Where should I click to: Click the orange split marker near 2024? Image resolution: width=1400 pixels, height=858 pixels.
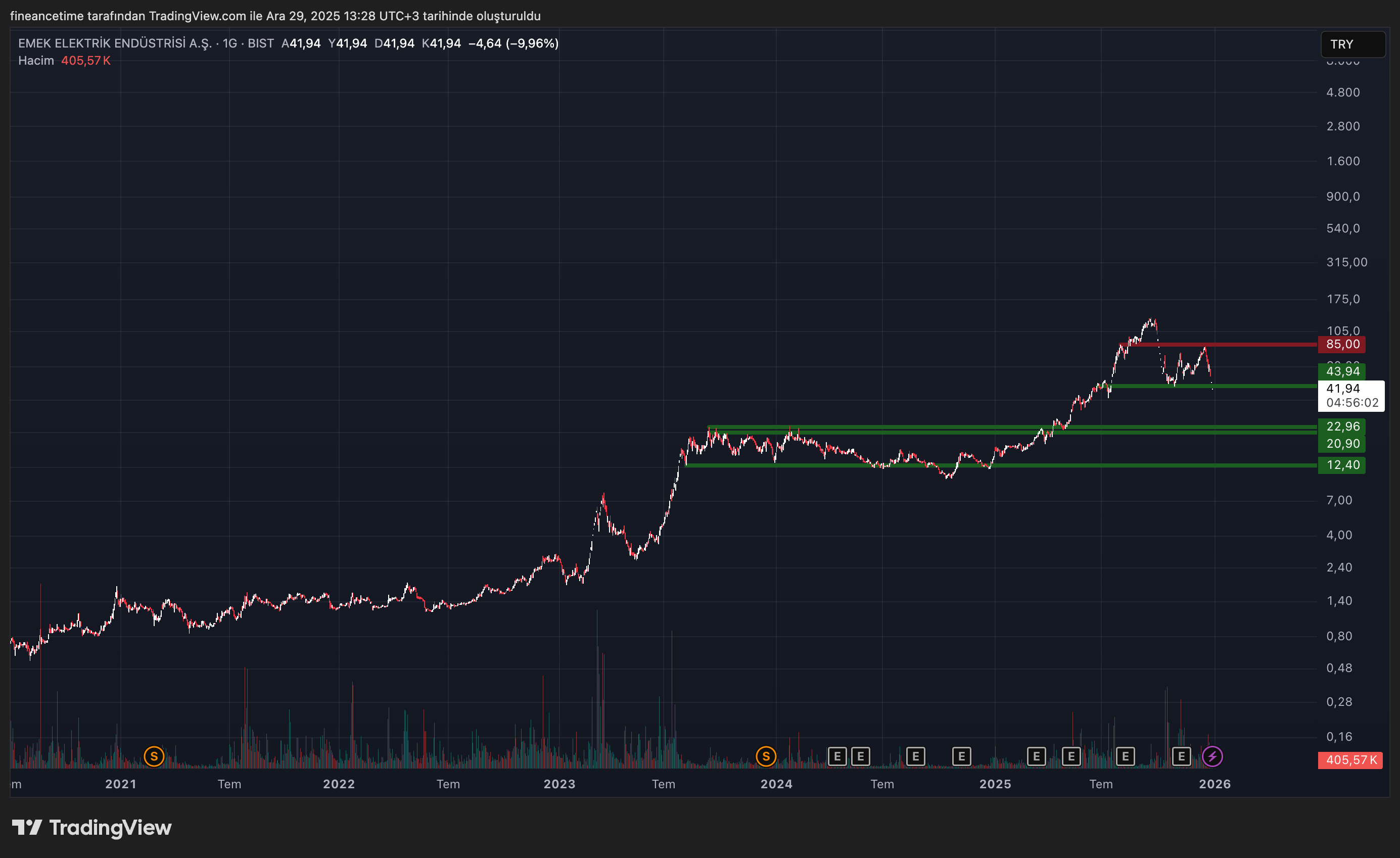(766, 756)
